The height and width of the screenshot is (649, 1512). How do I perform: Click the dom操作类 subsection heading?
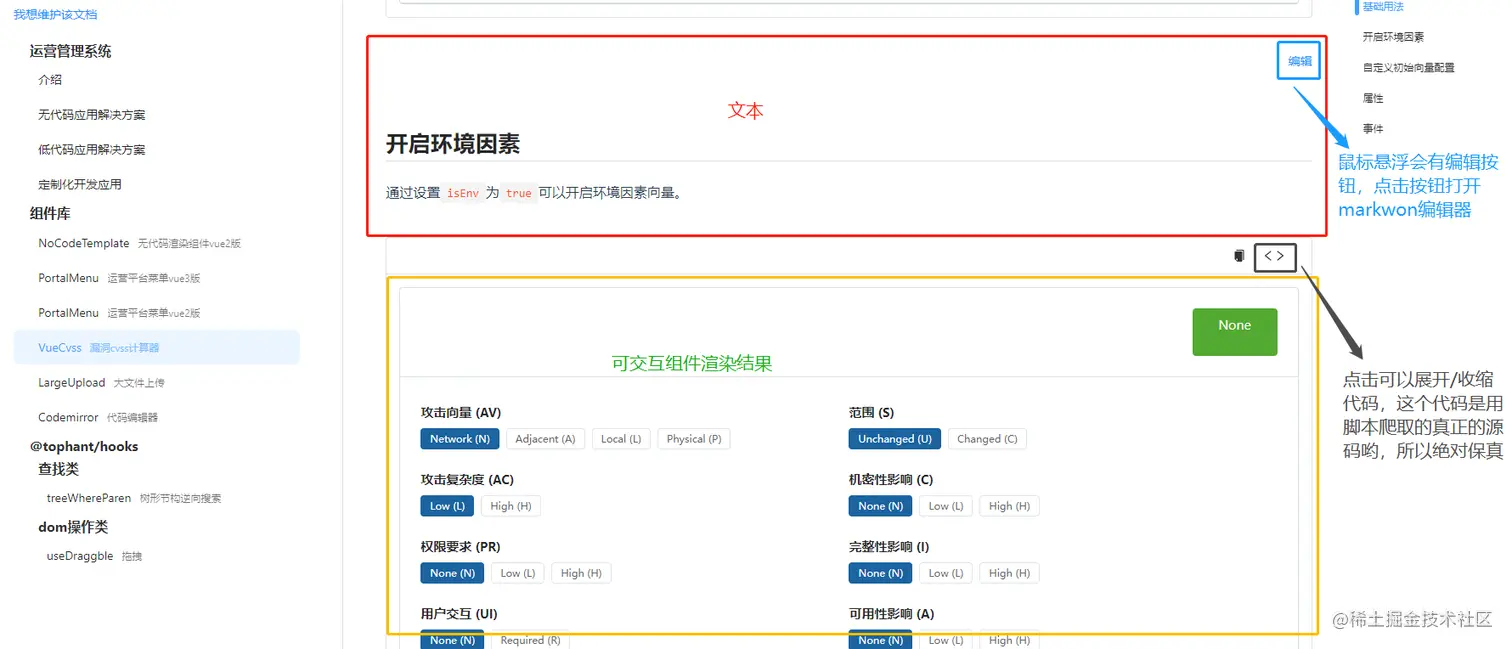pyautogui.click(x=73, y=527)
